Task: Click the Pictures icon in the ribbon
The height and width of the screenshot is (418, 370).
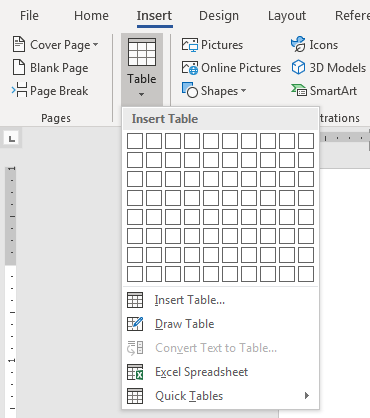Action: point(190,45)
